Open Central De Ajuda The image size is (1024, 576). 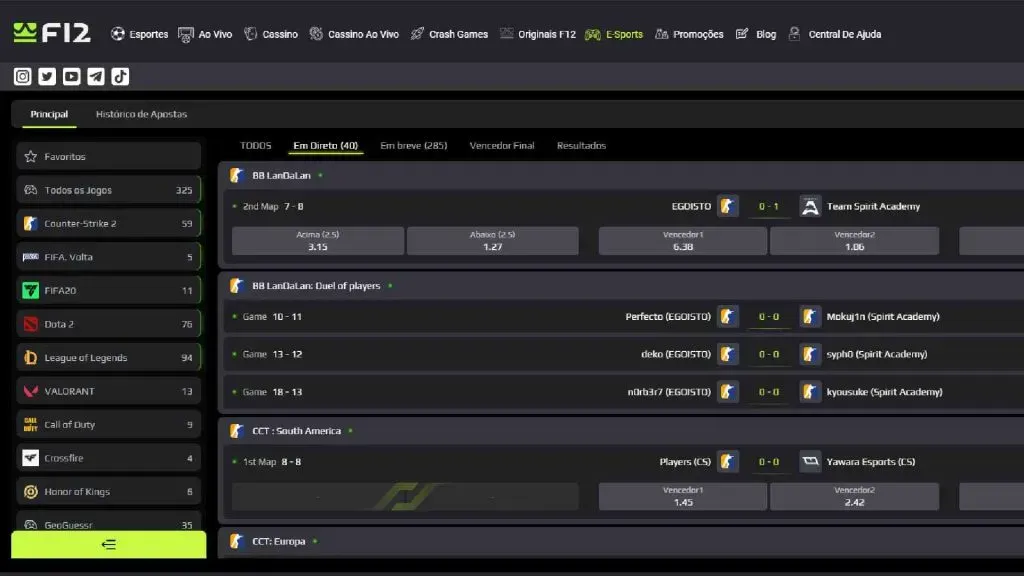point(843,33)
